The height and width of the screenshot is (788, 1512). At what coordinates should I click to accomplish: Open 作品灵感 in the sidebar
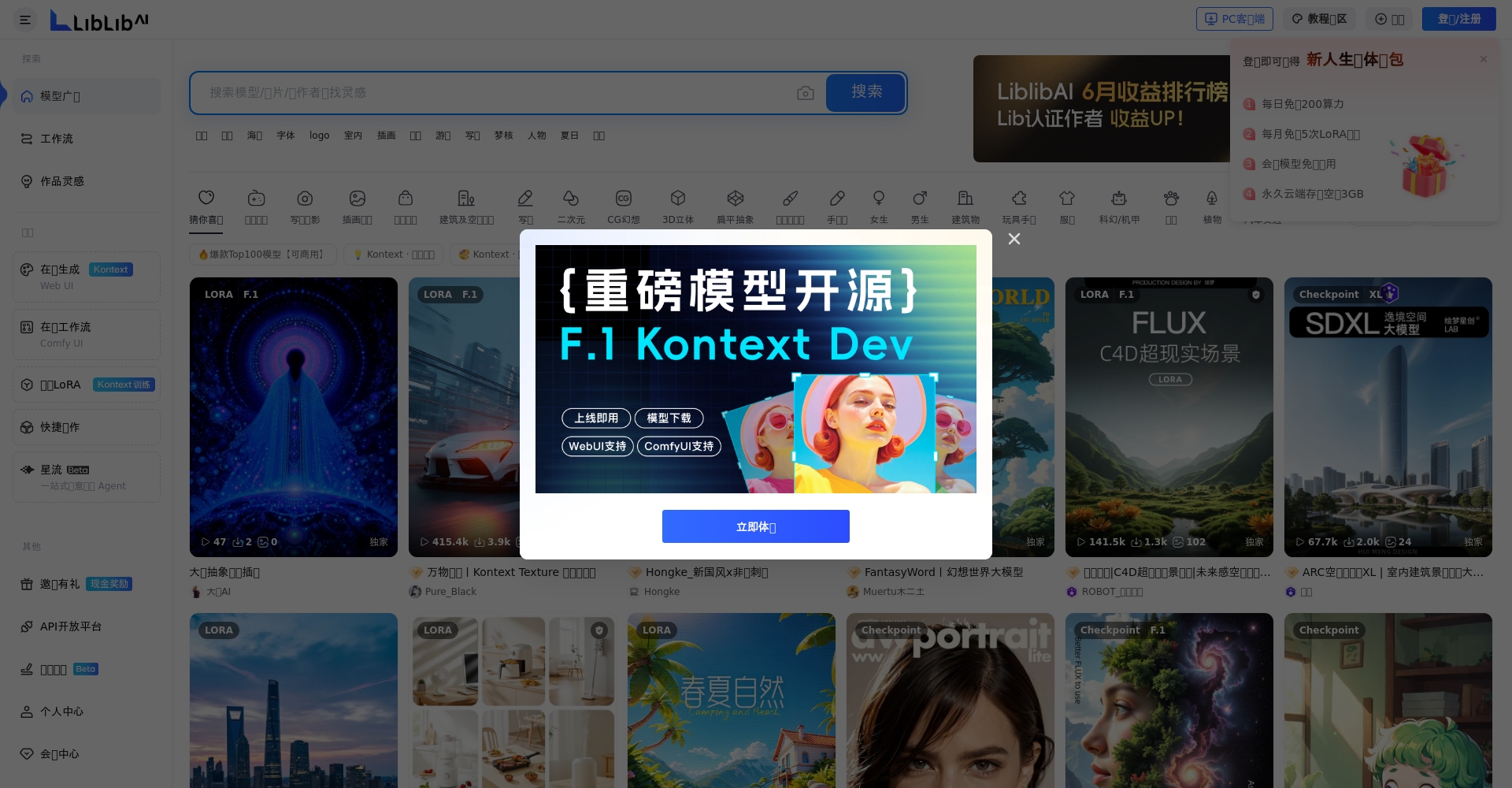point(87,181)
